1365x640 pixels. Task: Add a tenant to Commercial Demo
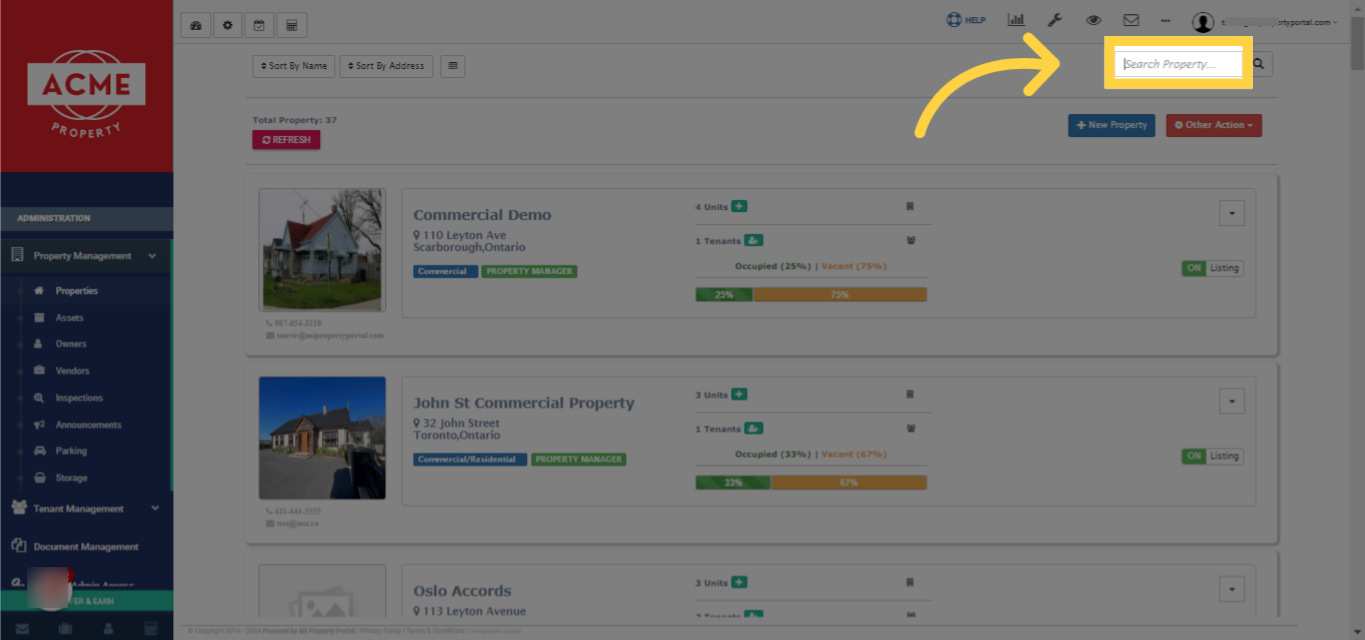[x=754, y=240]
